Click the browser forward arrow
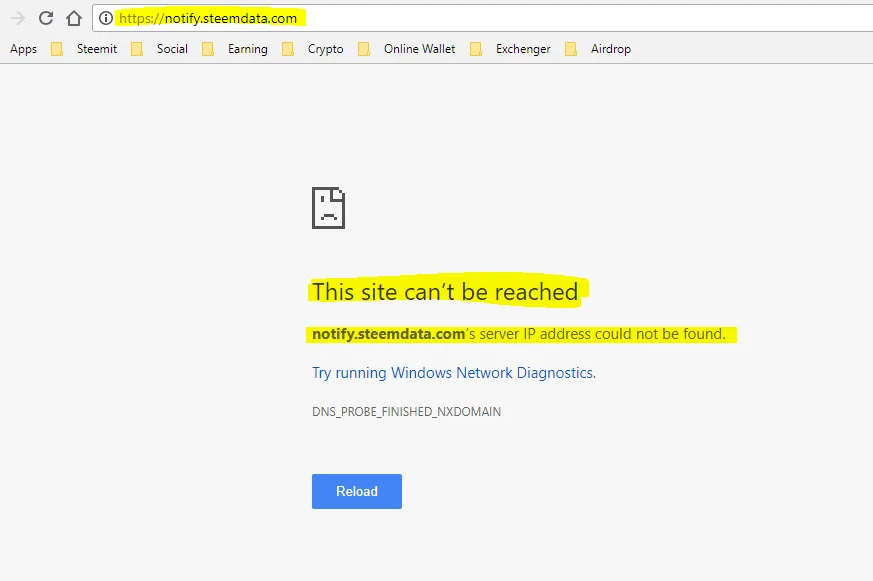The width and height of the screenshot is (873, 581). coord(18,18)
